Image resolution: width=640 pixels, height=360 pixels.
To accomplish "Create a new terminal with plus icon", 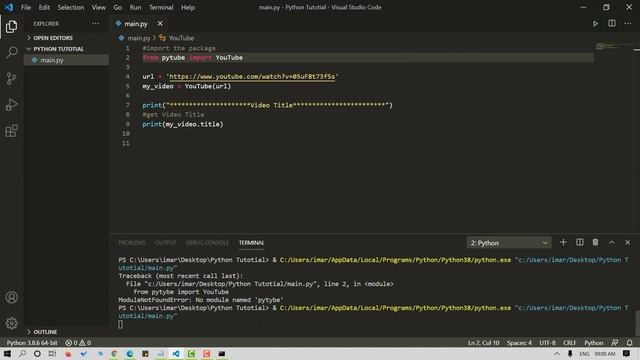I will click(563, 242).
